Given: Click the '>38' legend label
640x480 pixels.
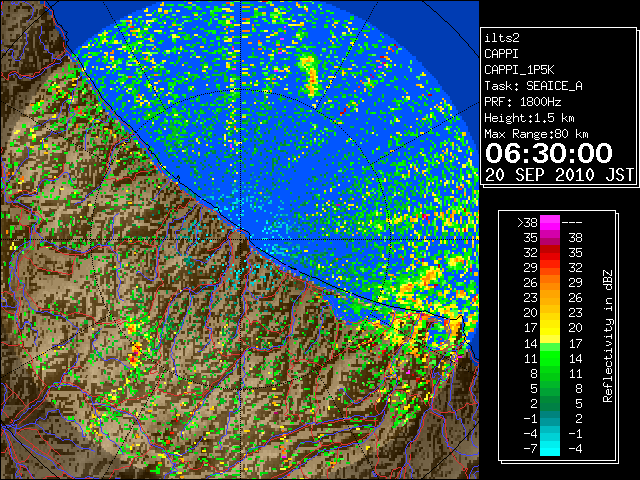Looking at the screenshot, I should tap(527, 222).
